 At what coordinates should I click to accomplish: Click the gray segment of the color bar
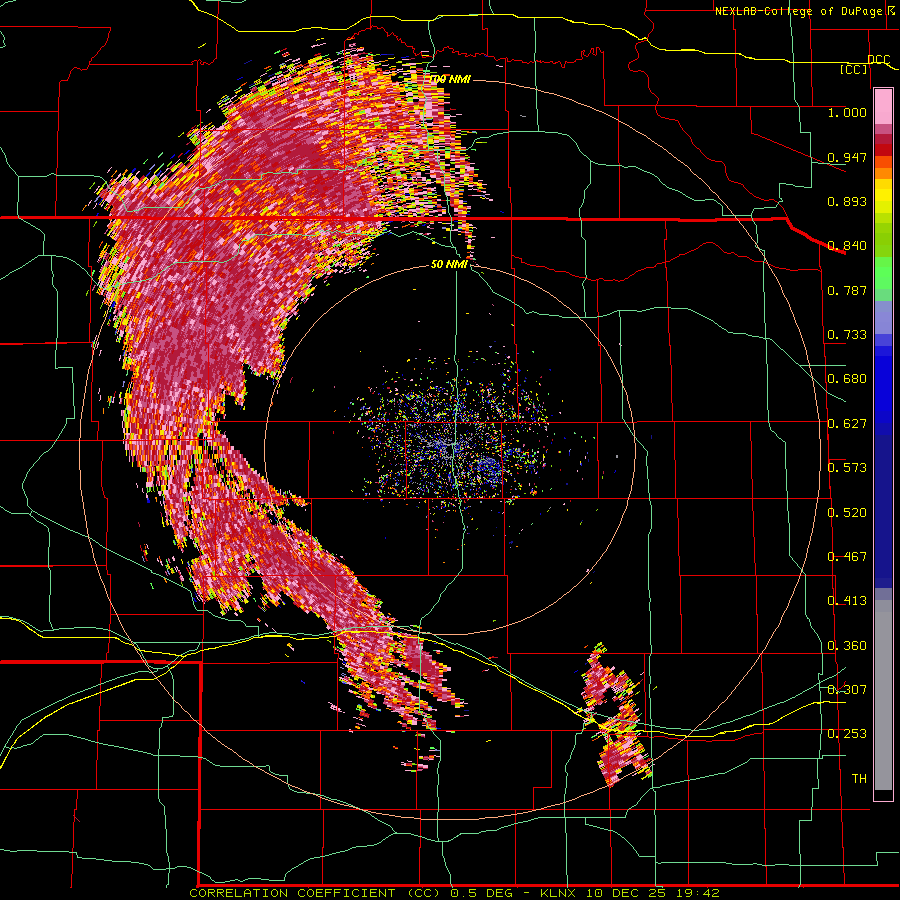(x=883, y=695)
